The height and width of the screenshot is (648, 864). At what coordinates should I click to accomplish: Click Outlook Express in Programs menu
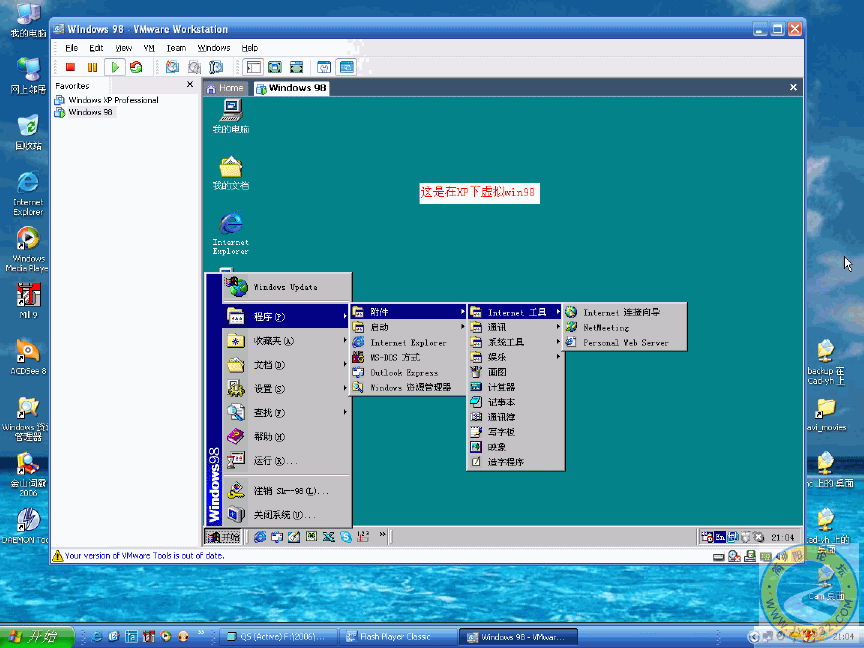[x=408, y=372]
